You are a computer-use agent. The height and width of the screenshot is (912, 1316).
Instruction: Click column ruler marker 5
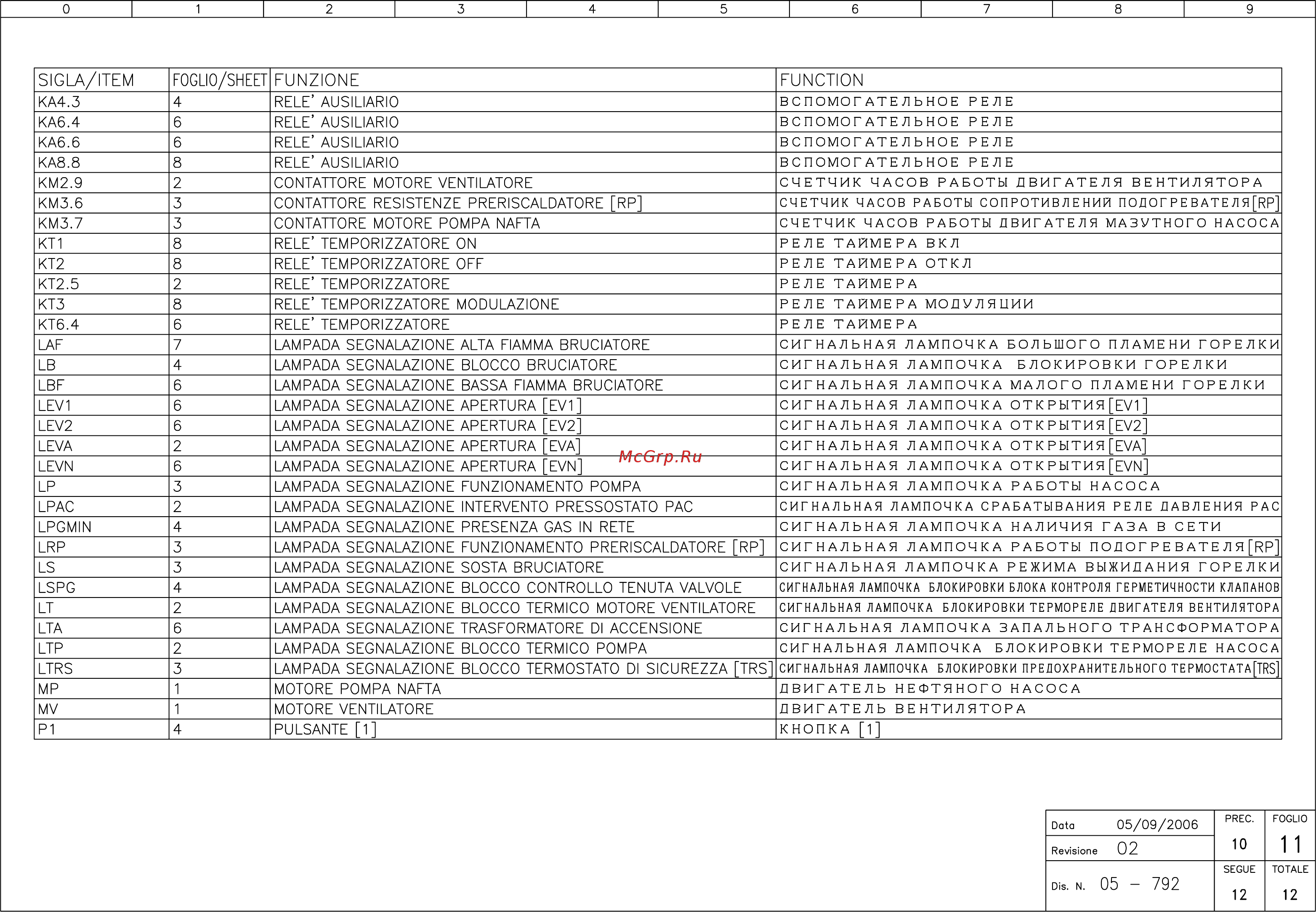pos(724,9)
